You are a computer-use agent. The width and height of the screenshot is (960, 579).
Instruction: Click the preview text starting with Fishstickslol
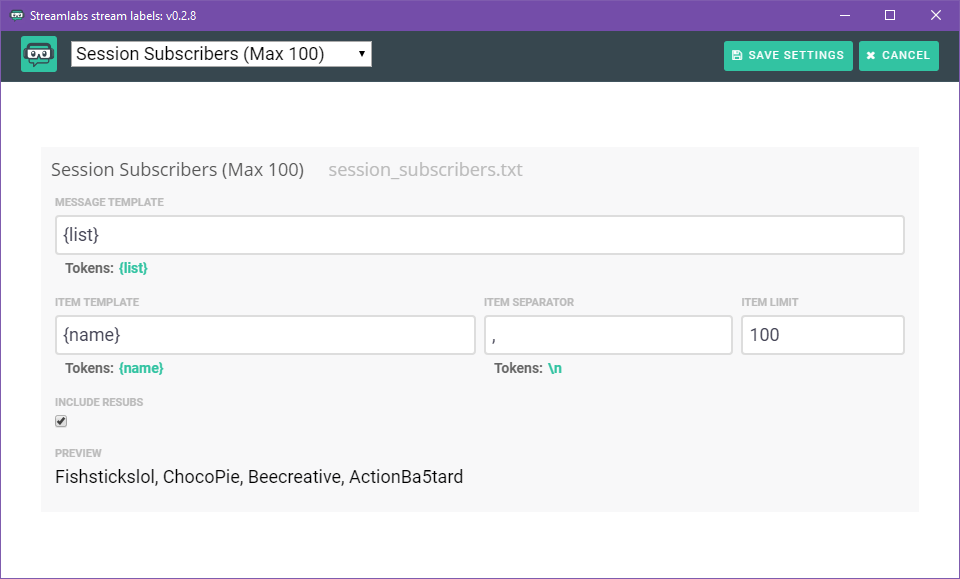coord(259,477)
